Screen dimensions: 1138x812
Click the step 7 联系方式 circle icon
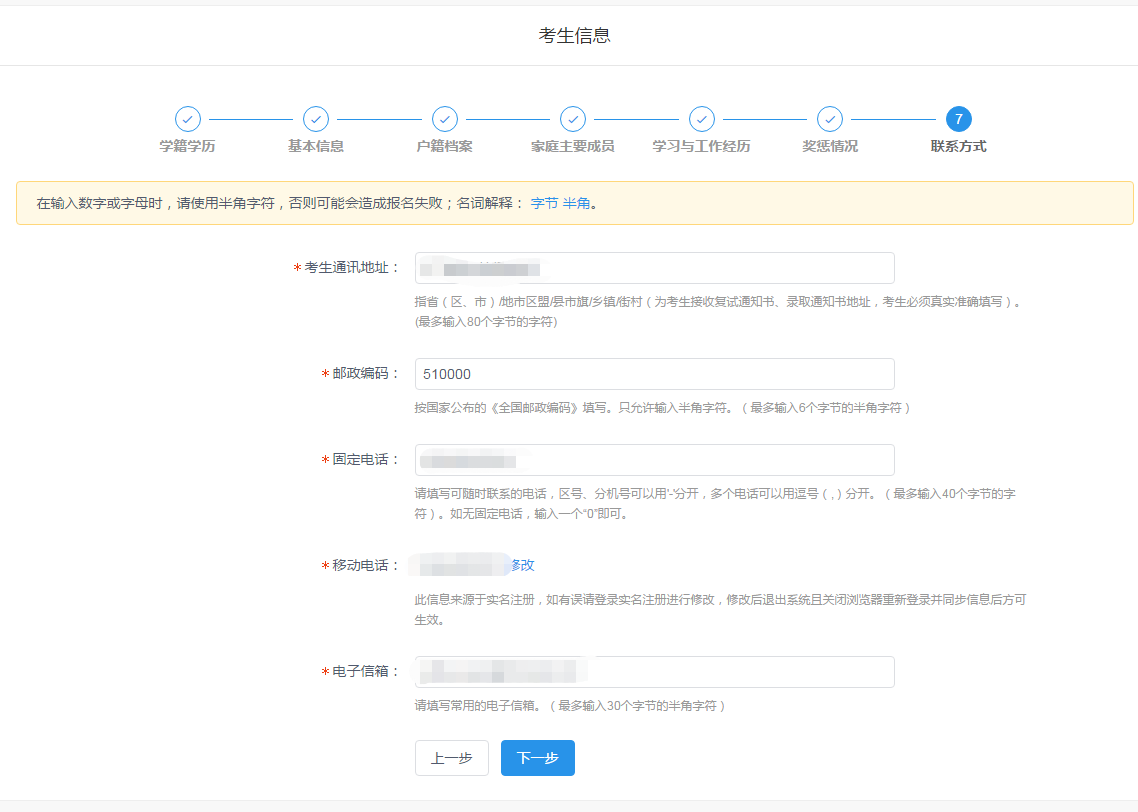click(x=958, y=119)
